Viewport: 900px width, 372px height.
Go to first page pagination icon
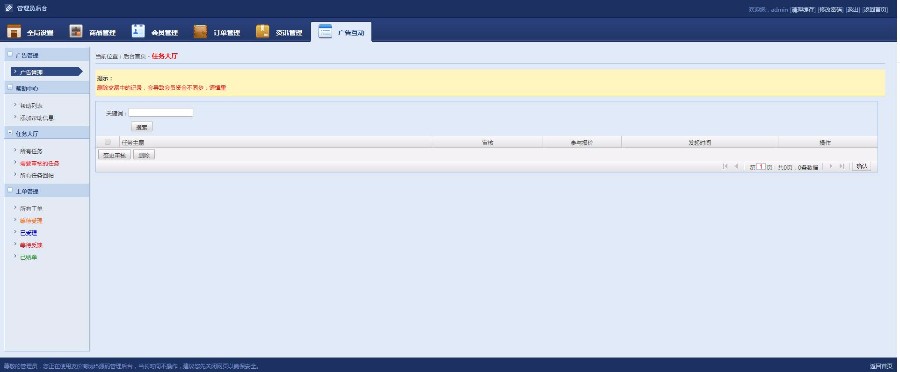click(726, 166)
